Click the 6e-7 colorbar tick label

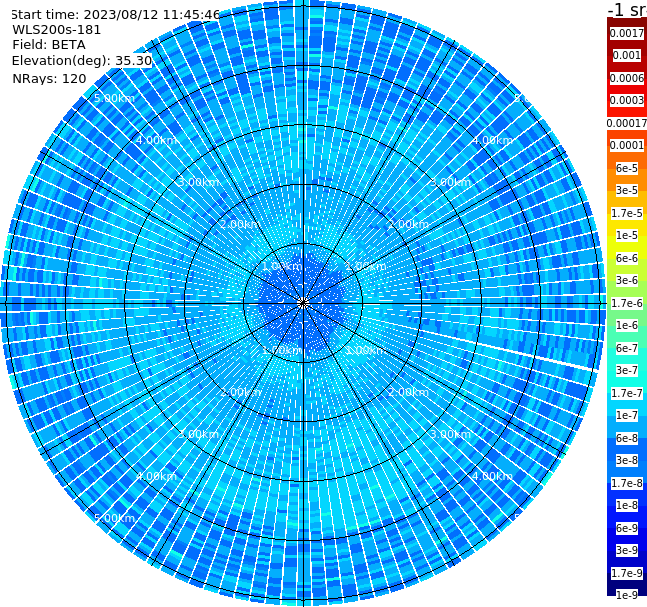[x=627, y=348]
